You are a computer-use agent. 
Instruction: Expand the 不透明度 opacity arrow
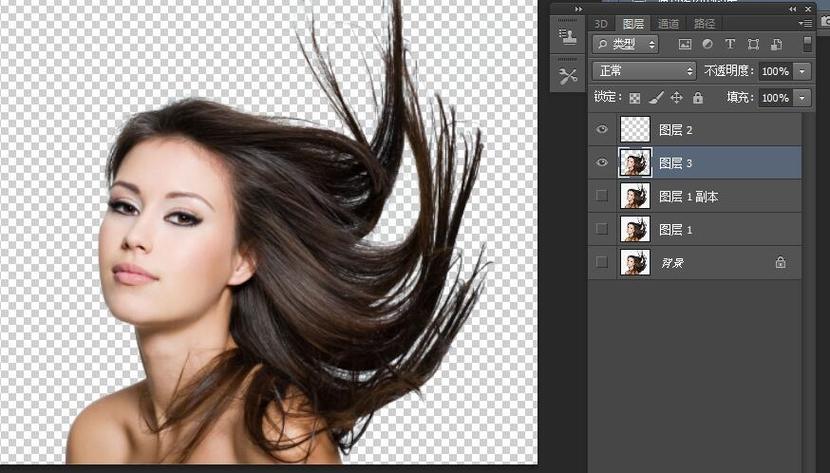click(x=802, y=71)
